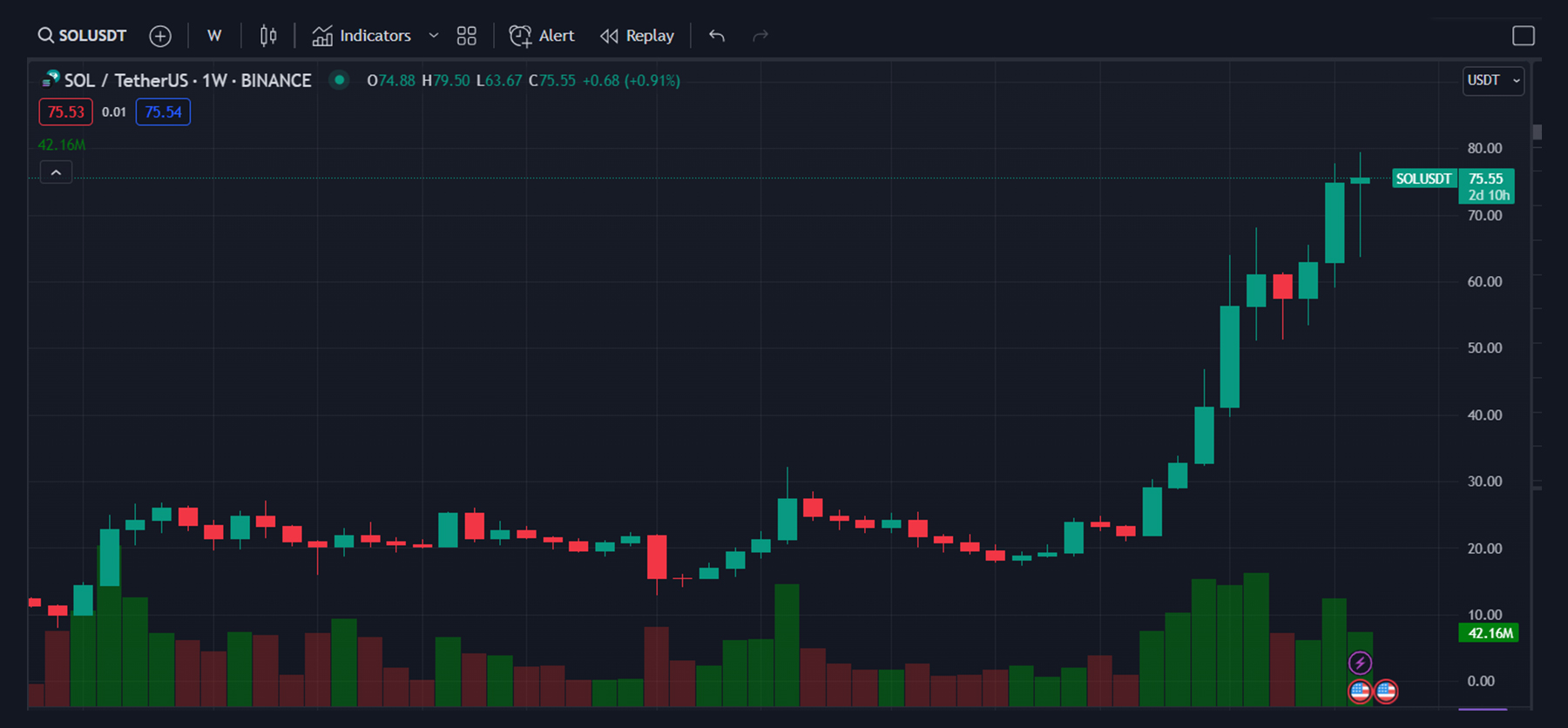This screenshot has width=1568, height=728.
Task: Click the 0.01 spread value
Action: (x=114, y=111)
